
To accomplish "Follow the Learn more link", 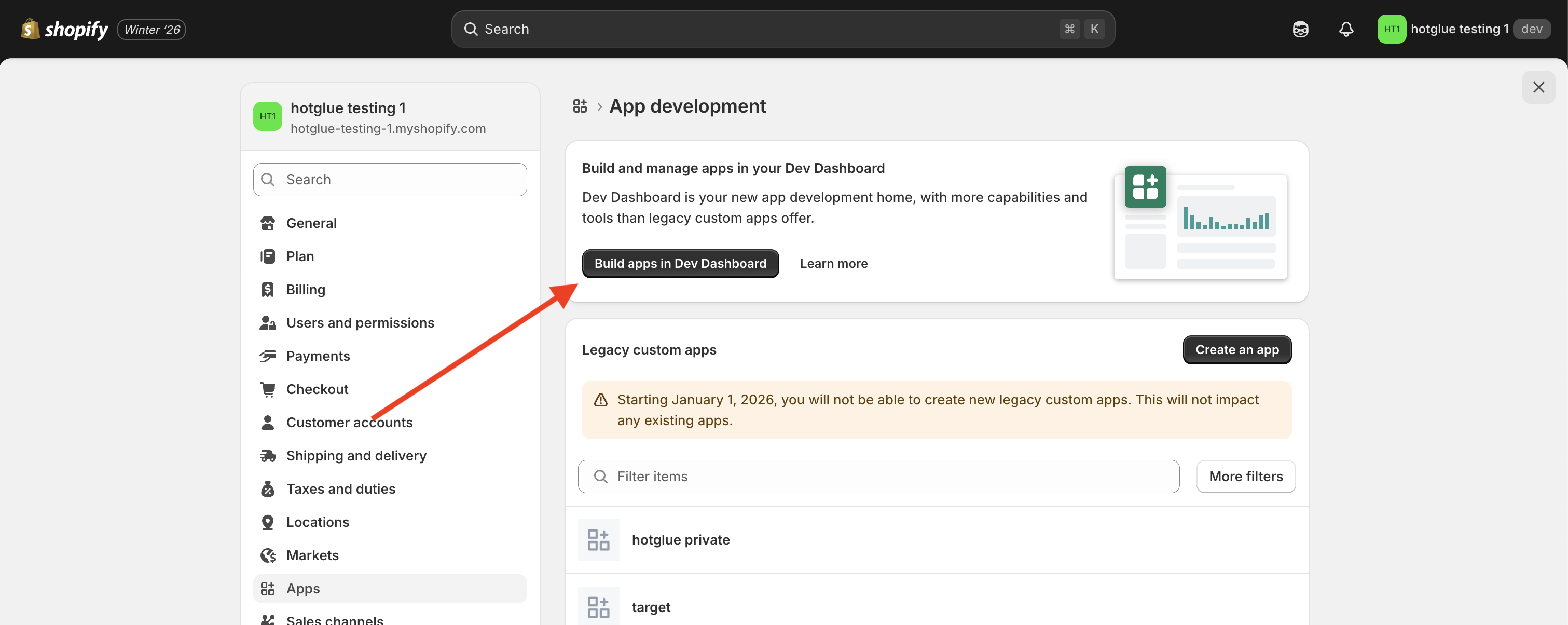I will click(833, 264).
